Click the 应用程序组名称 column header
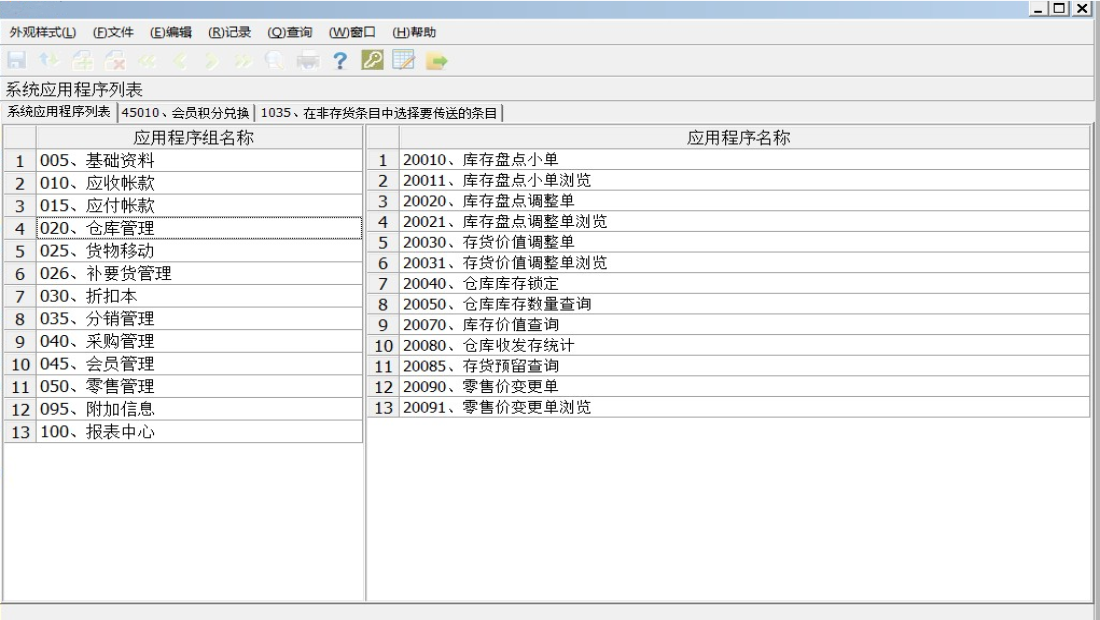The image size is (1100, 620). click(199, 137)
